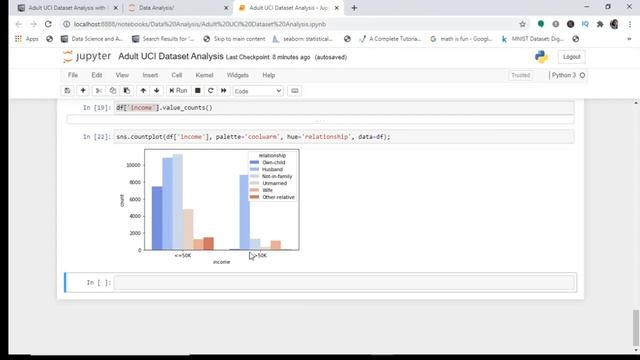Open the Insert menu
This screenshot has width=640, height=360.
(150, 75)
